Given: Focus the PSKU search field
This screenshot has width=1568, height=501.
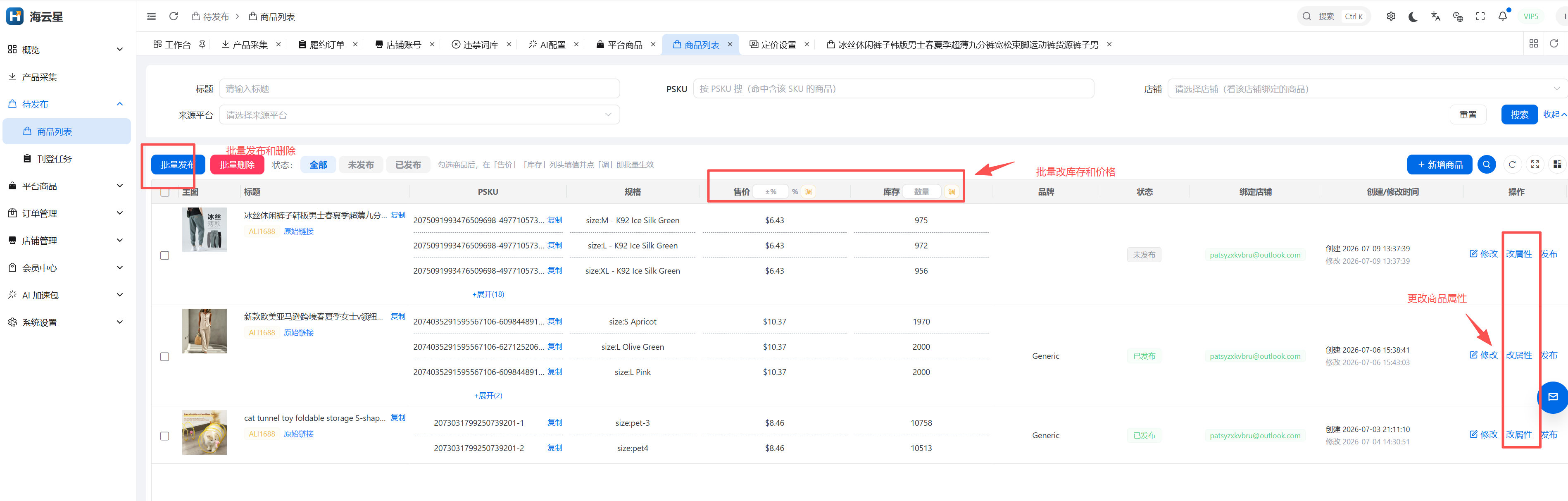Looking at the screenshot, I should pyautogui.click(x=894, y=88).
